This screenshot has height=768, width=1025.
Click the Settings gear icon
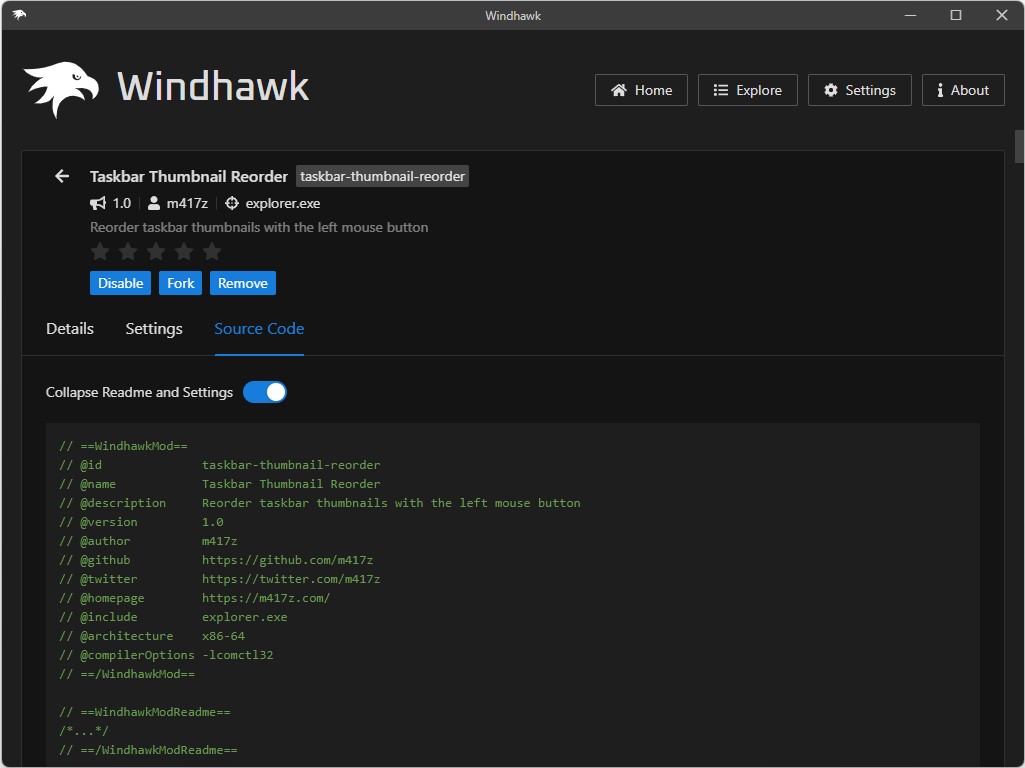tap(830, 89)
